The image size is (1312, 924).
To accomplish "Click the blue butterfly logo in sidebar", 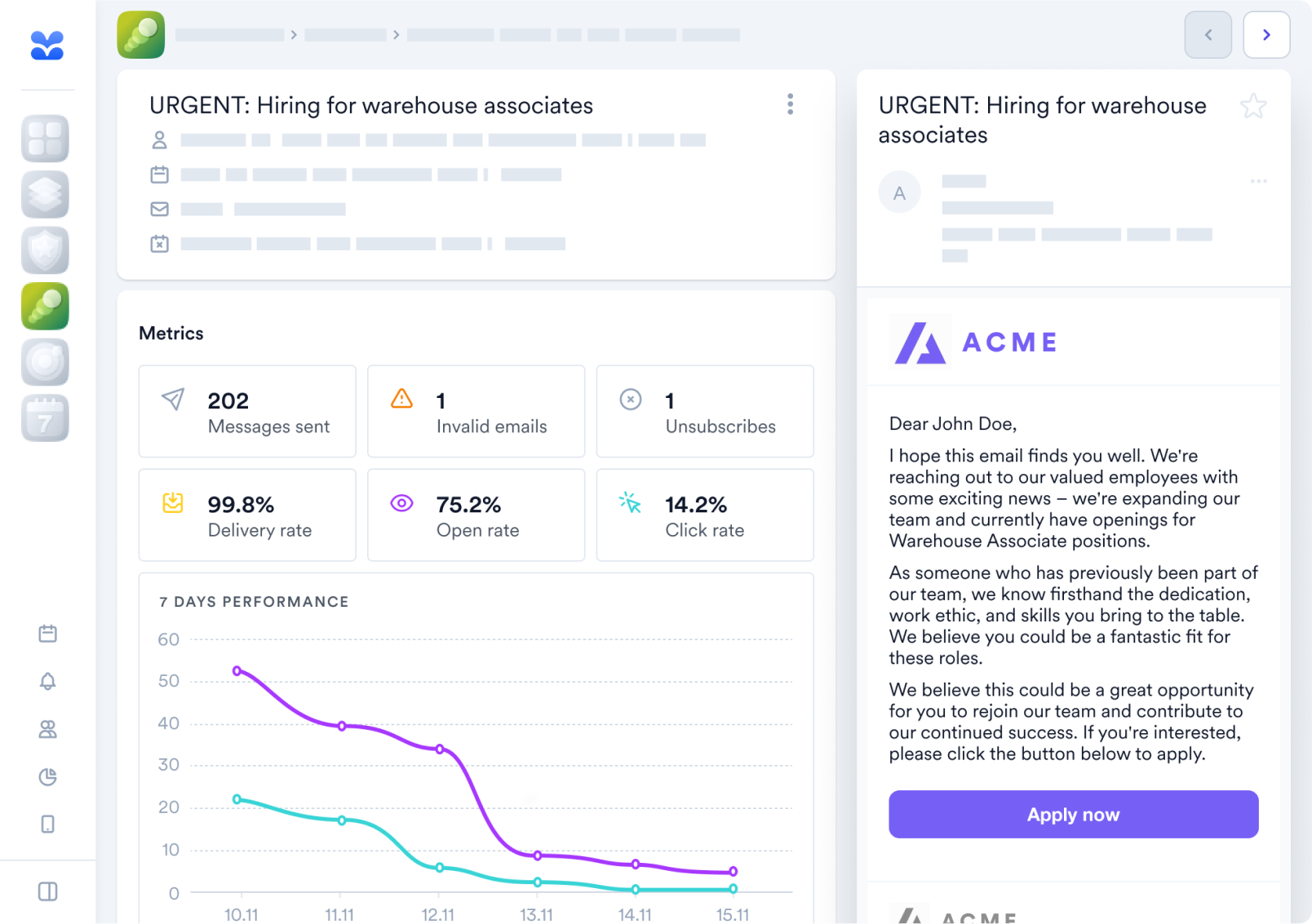I will [x=47, y=46].
